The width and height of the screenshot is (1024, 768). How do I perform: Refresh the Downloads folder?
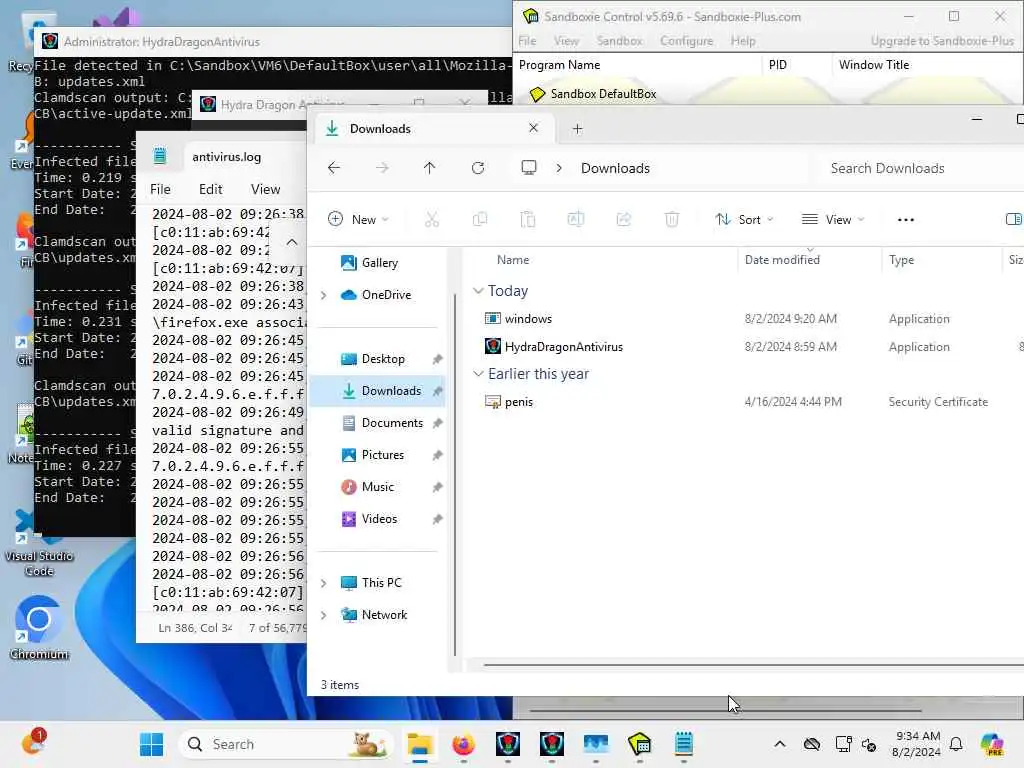point(478,168)
